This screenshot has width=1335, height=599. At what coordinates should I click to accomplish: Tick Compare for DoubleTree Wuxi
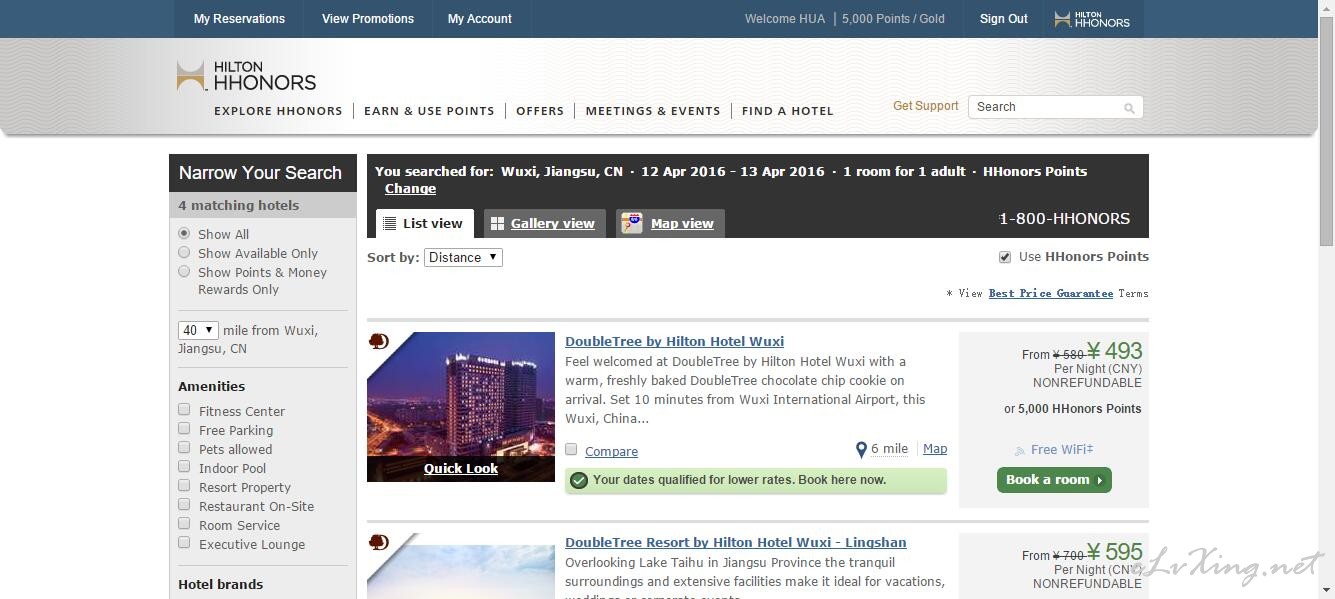point(571,449)
